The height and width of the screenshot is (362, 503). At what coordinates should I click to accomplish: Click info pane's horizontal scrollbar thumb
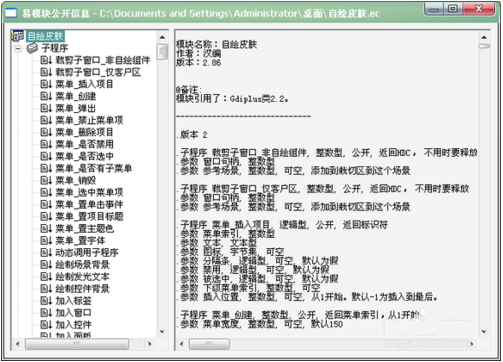(x=209, y=344)
